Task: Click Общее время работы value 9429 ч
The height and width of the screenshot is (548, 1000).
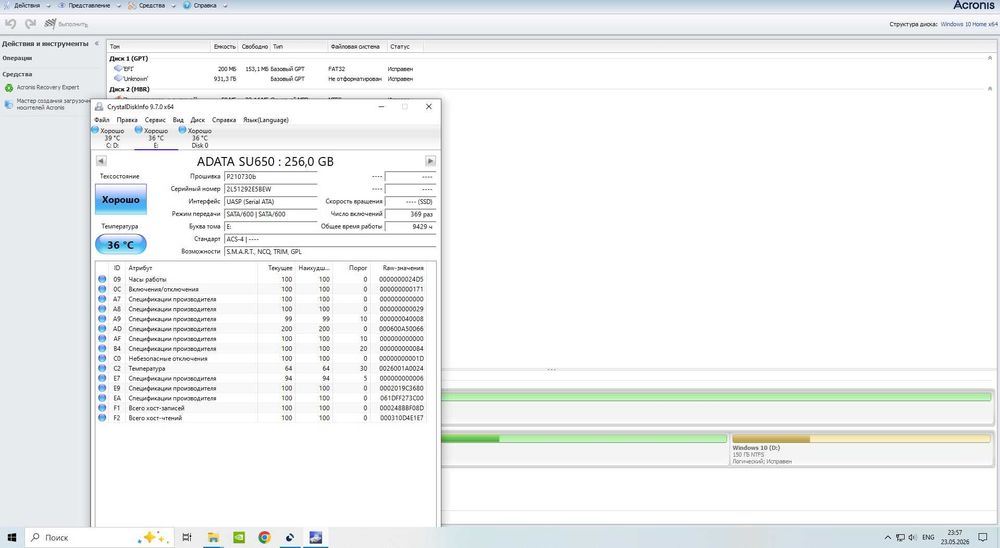Action: (410, 226)
